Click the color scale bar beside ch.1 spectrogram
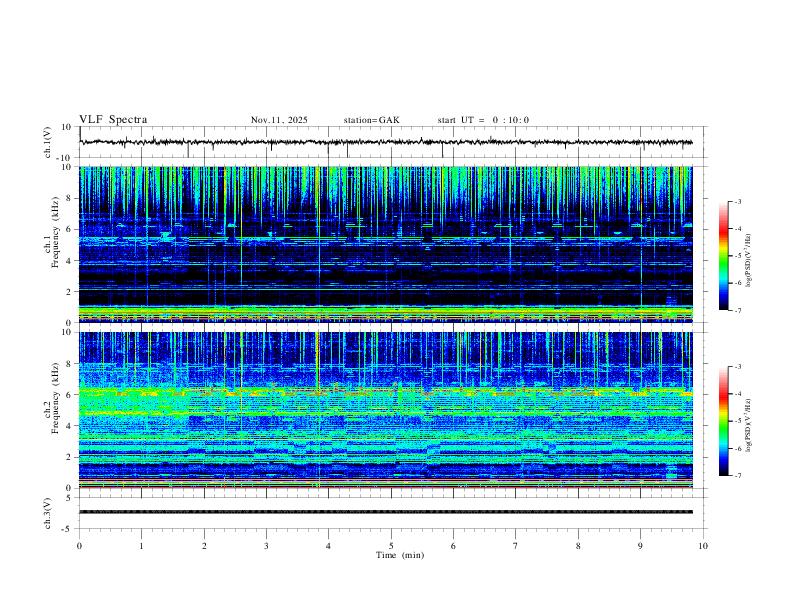The height and width of the screenshot is (612, 792). [x=723, y=256]
